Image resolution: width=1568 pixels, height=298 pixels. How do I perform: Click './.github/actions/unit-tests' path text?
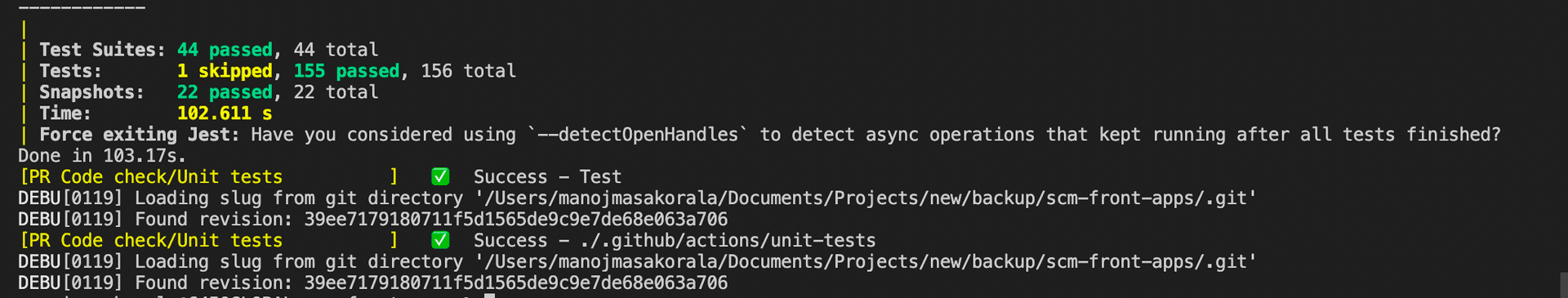[x=728, y=240]
